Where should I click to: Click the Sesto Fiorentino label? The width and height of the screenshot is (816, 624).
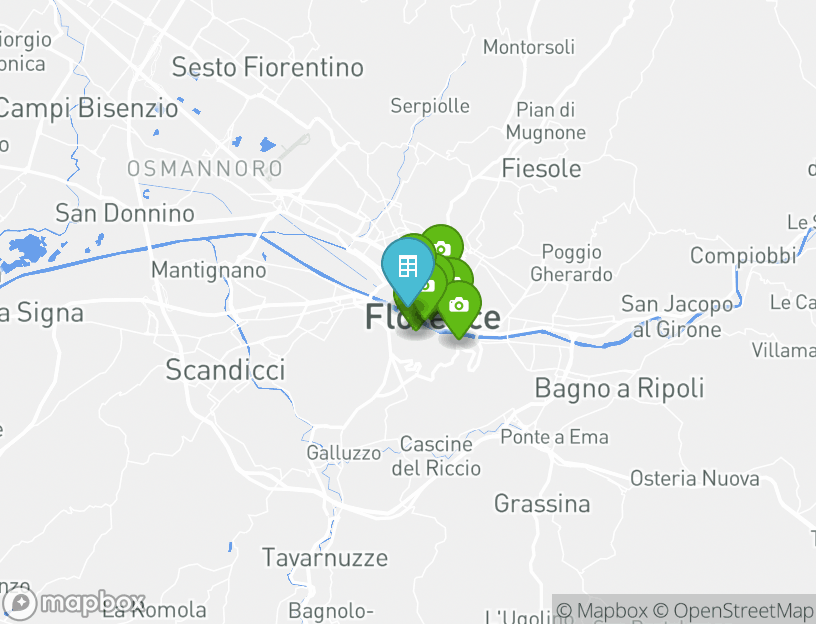coord(267,68)
